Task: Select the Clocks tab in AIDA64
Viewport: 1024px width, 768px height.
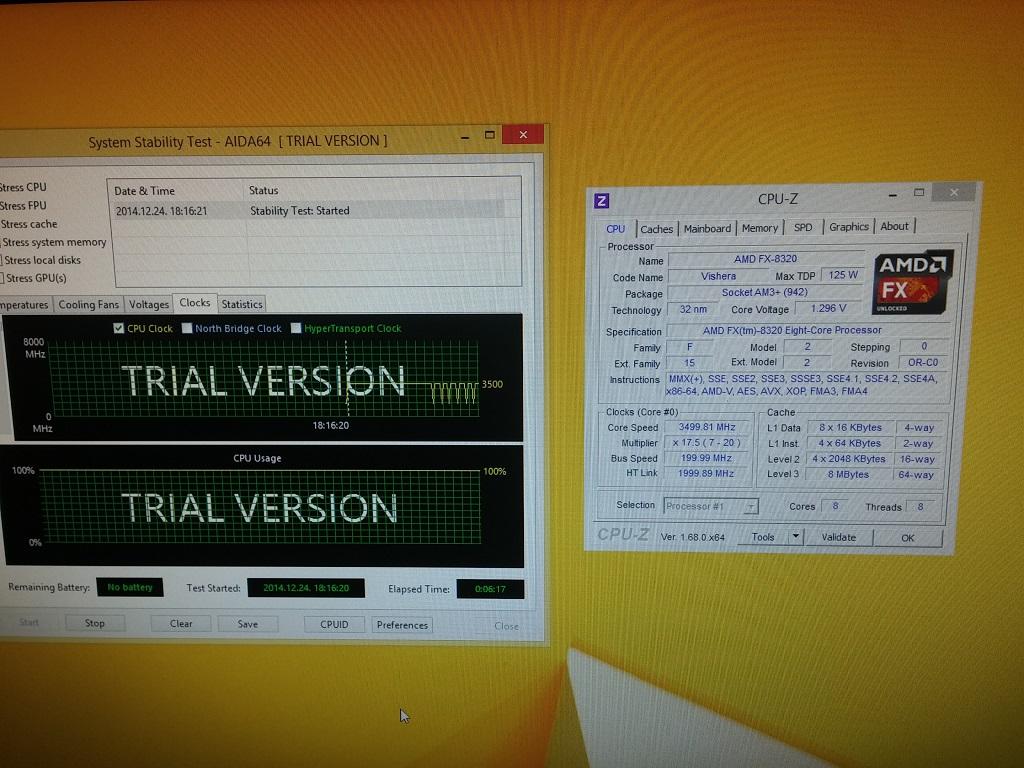Action: click(195, 303)
